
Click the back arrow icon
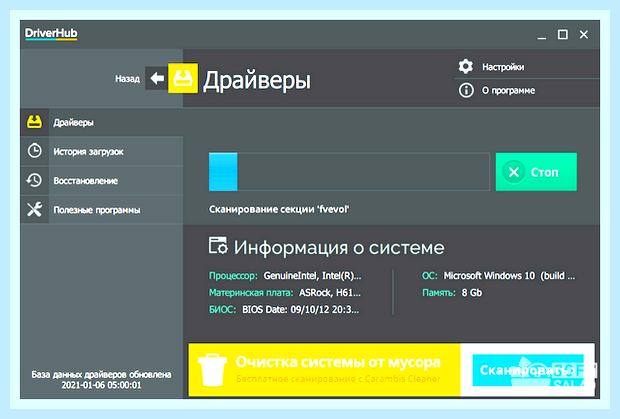click(x=157, y=78)
